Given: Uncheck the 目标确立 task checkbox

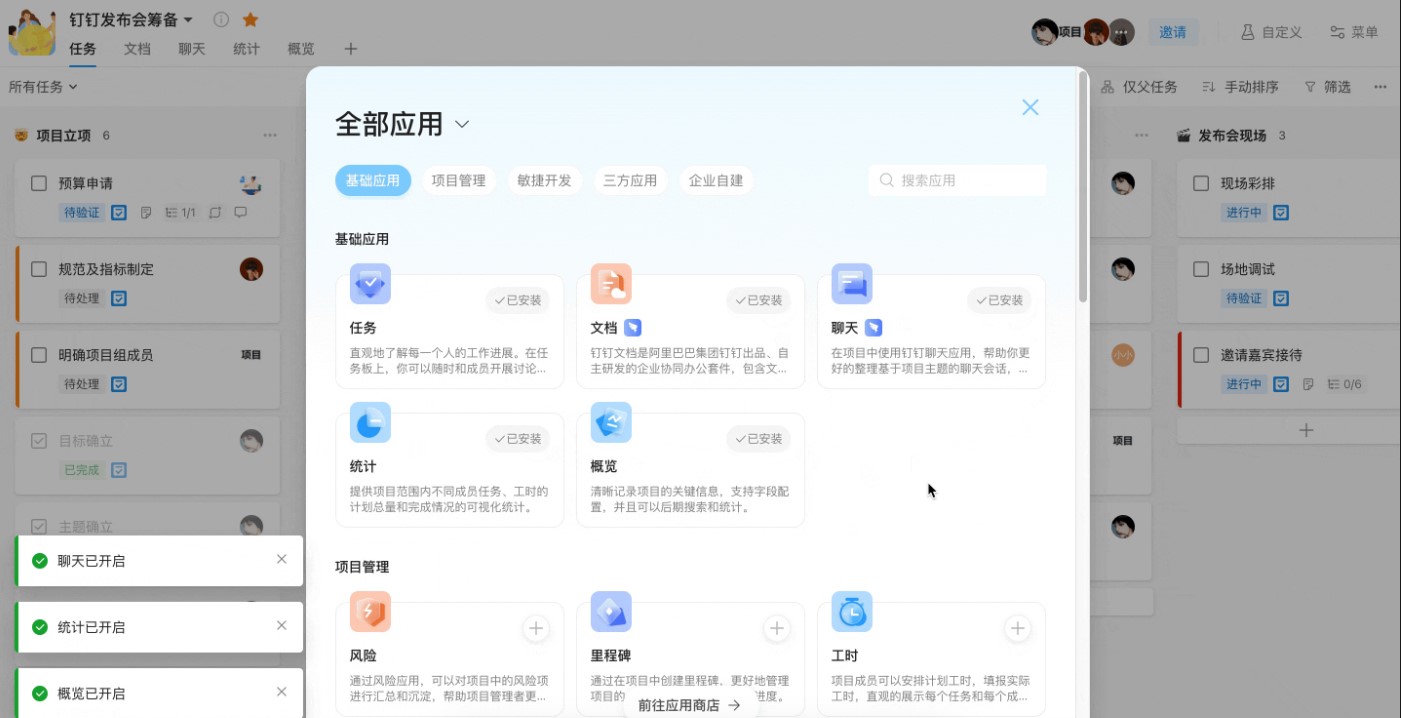Looking at the screenshot, I should (39, 441).
